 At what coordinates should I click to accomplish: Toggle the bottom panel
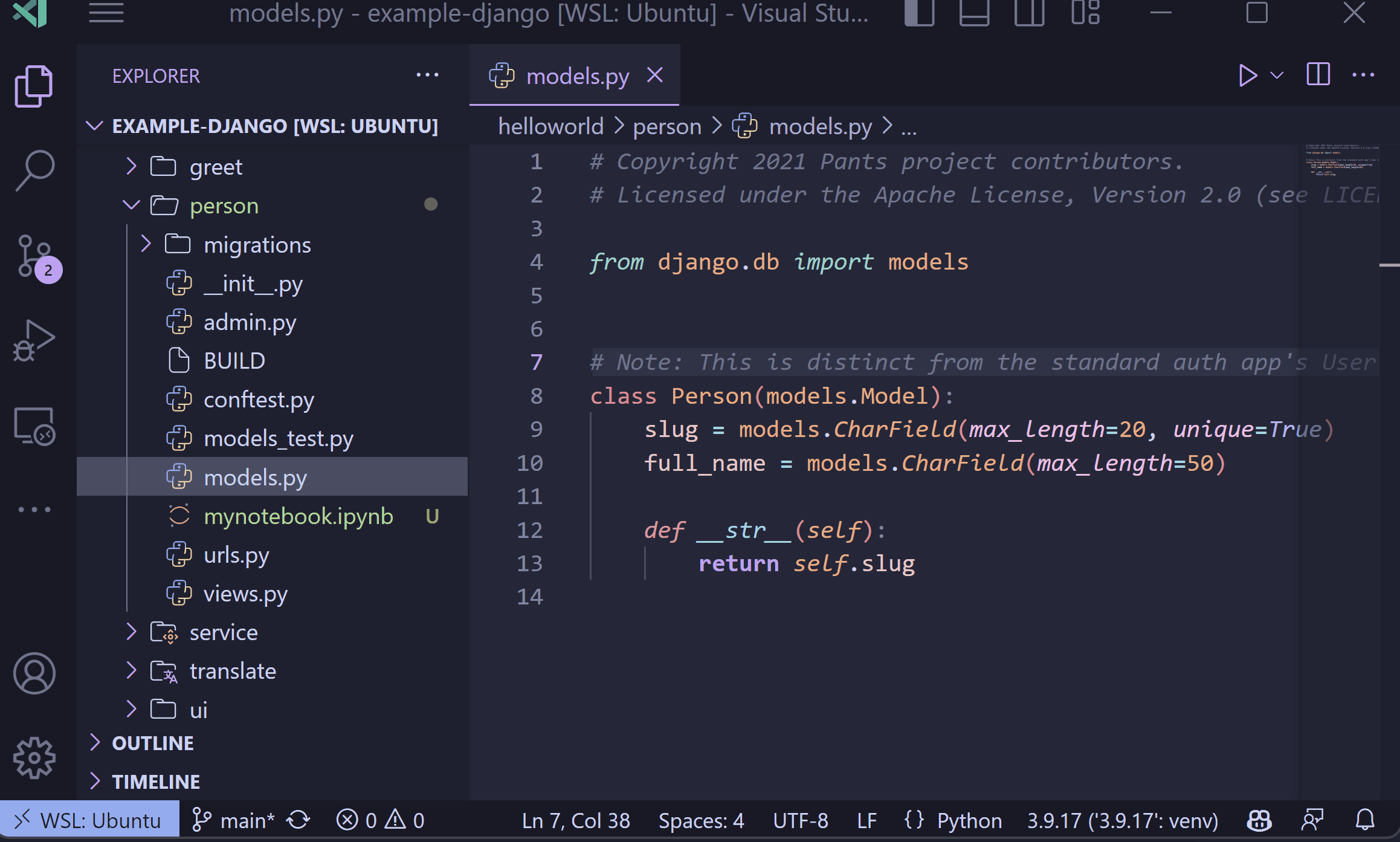click(x=975, y=13)
